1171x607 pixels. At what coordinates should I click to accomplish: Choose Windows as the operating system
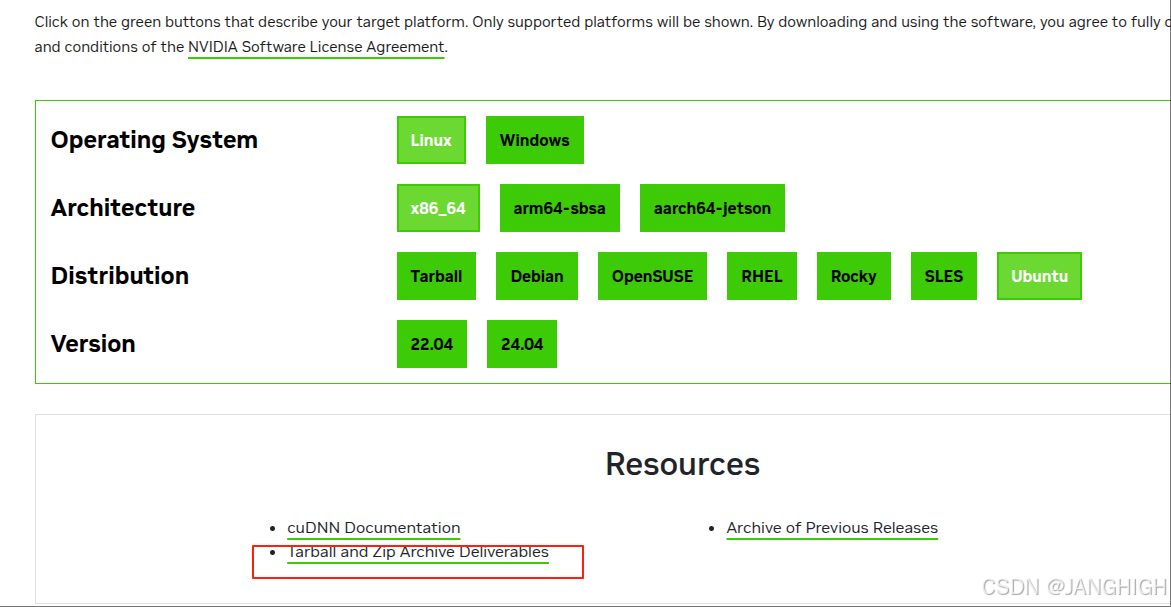(535, 140)
